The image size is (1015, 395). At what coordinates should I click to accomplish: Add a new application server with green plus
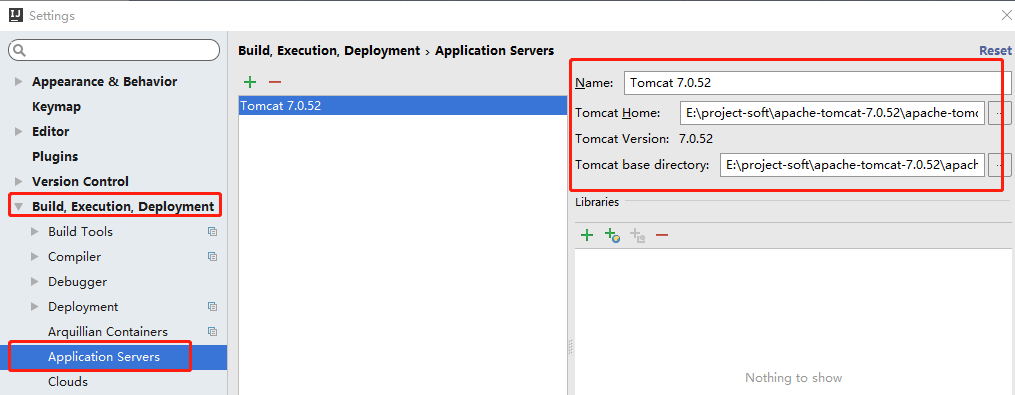(x=250, y=82)
